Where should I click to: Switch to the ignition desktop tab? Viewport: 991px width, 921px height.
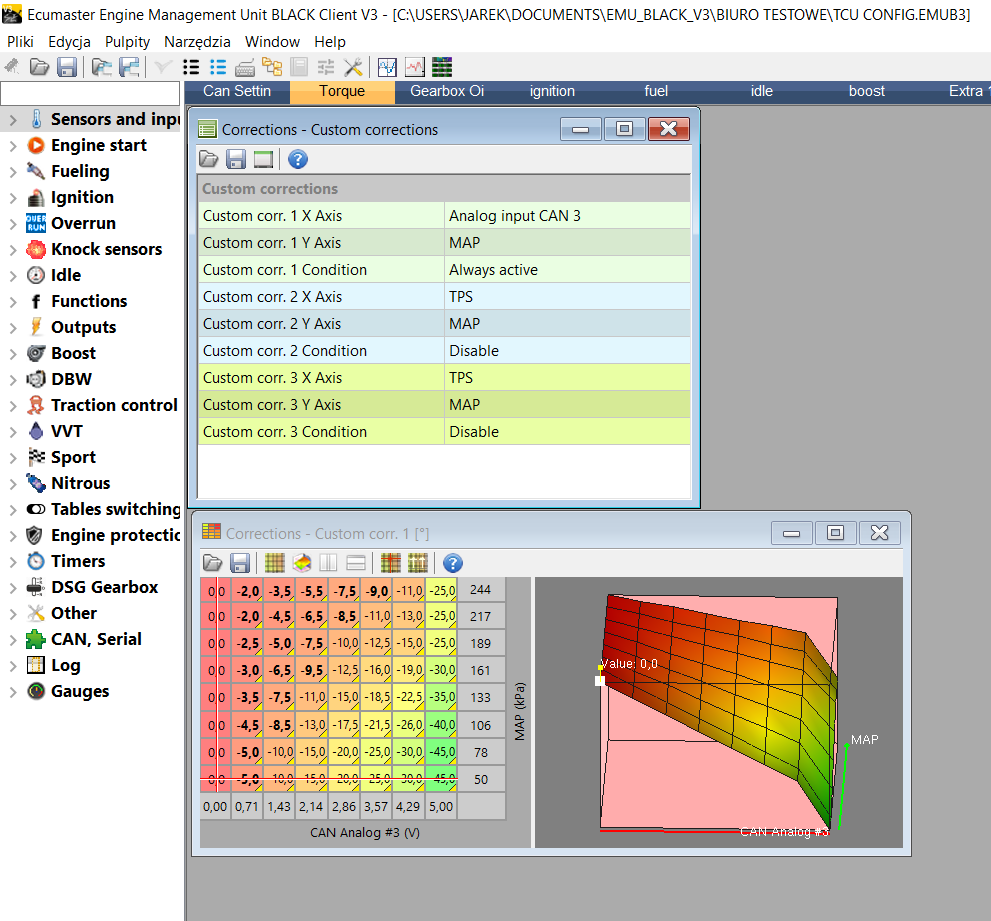tap(552, 91)
